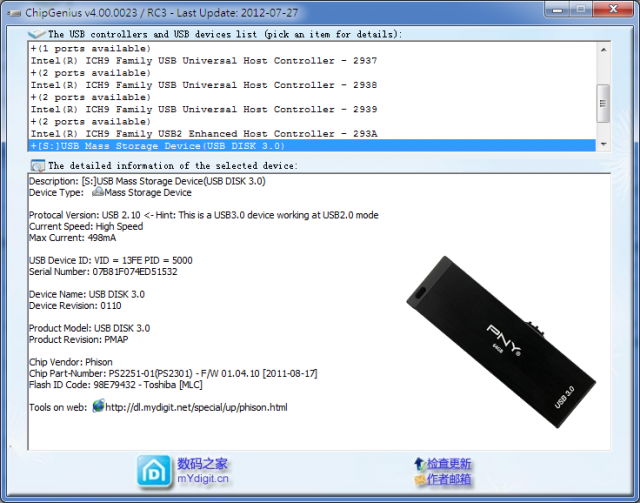This screenshot has height=503, width=640.
Task: Click the mYdigit.cn house logo icon
Action: coord(154,472)
